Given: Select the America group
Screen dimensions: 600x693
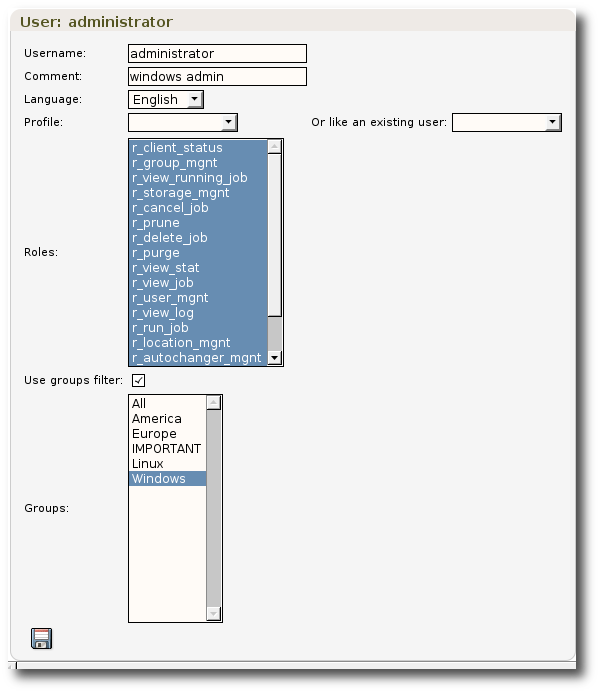Looking at the screenshot, I should point(167,419).
